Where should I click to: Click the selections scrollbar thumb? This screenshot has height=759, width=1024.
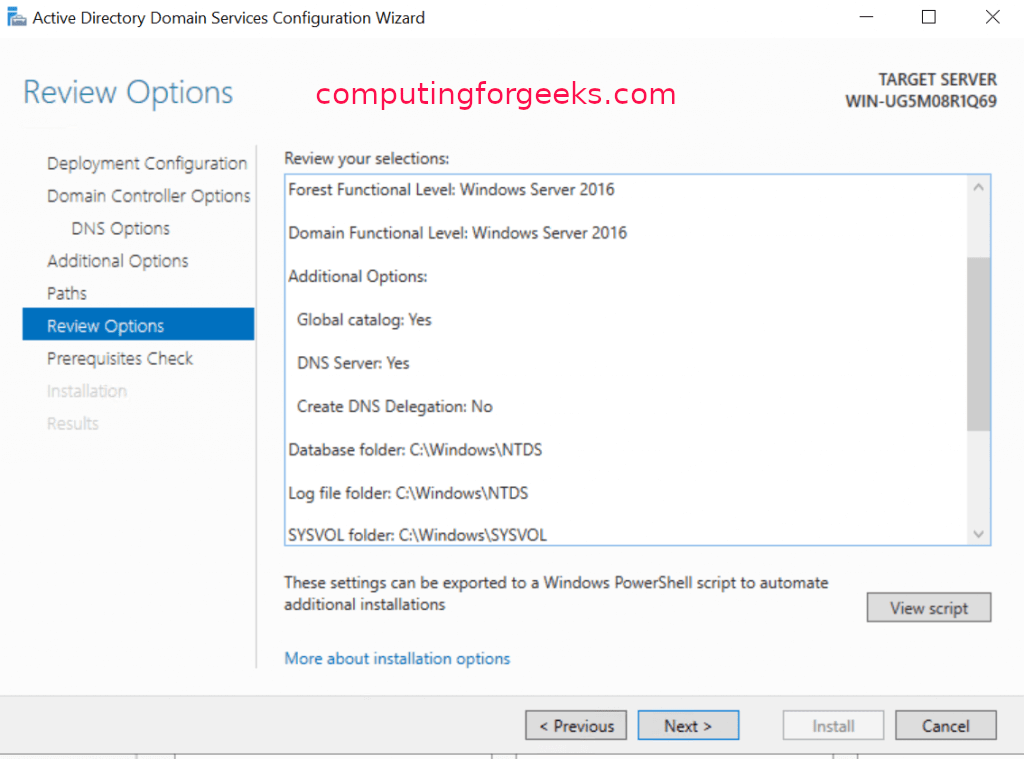[978, 343]
